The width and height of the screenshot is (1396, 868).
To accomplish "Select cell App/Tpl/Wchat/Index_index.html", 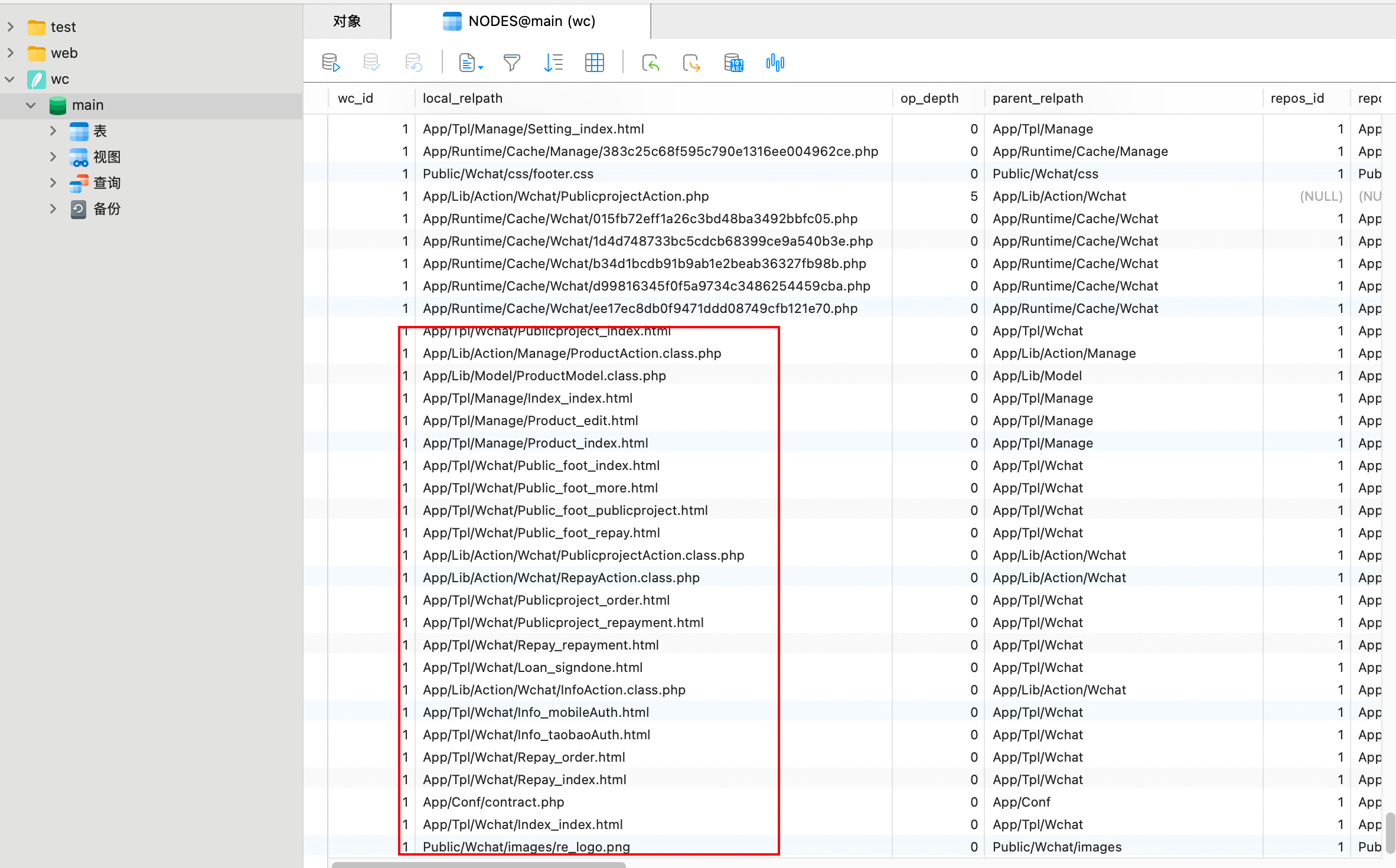I will 653,825.
